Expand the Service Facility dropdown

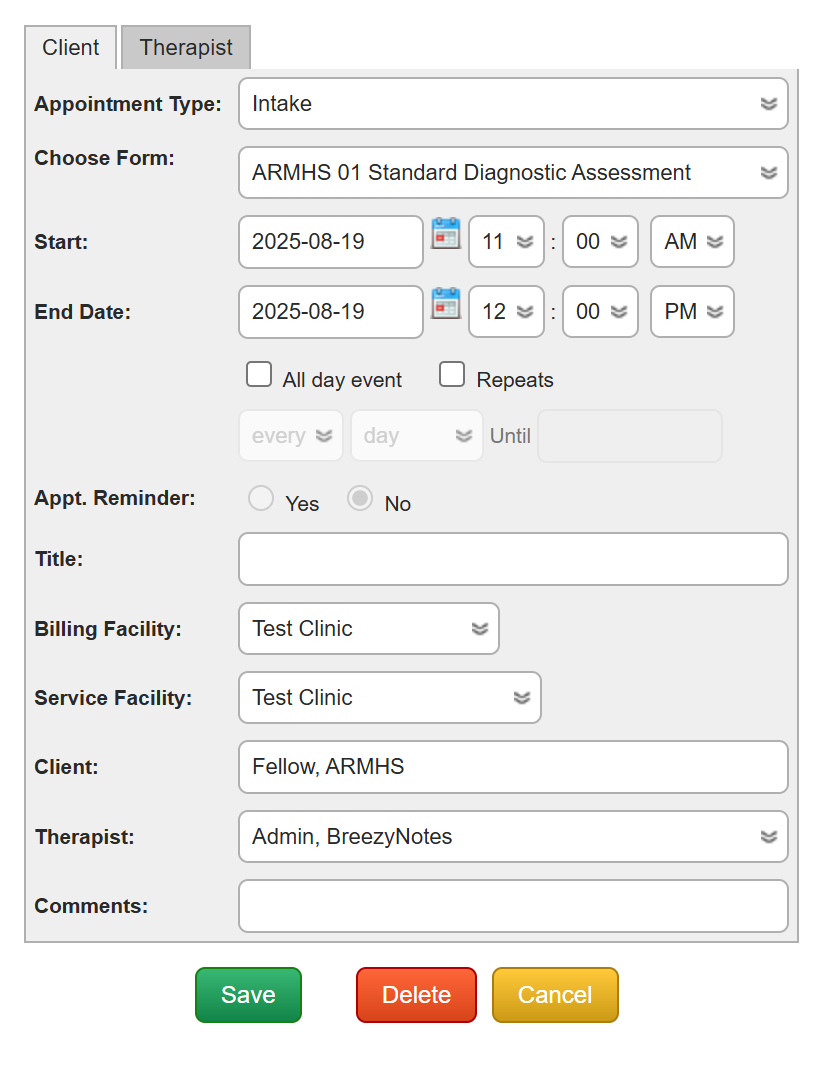(x=389, y=698)
